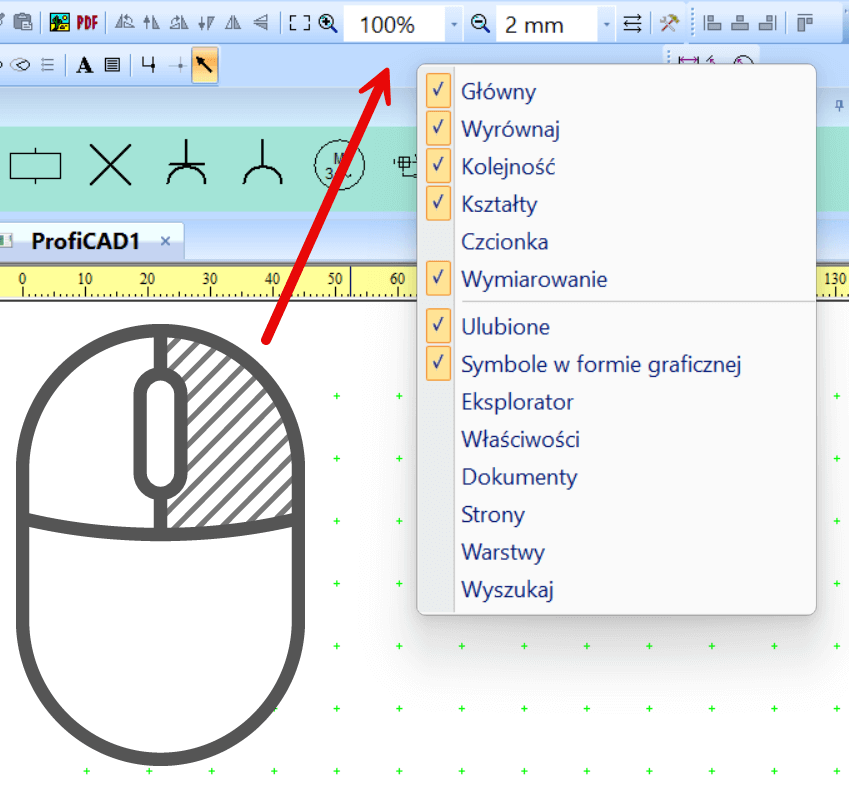Rotate selection counter-clockwise with curved-arrow triangle icon
The width and height of the screenshot is (849, 785).
point(125,23)
